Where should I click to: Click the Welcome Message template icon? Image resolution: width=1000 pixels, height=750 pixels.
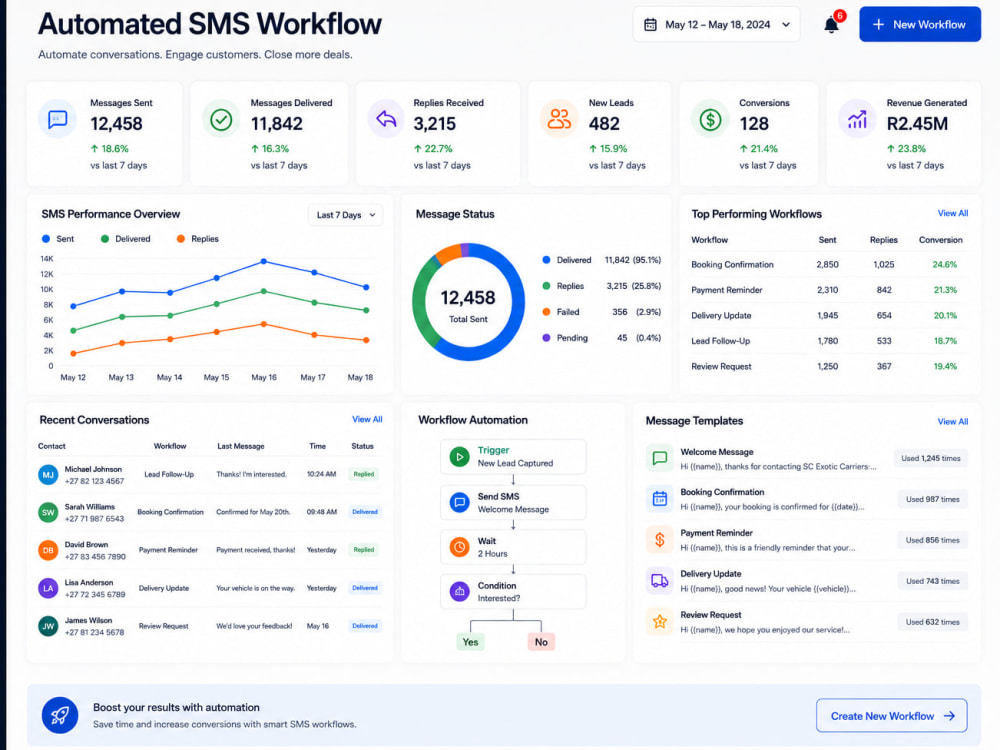click(x=659, y=459)
